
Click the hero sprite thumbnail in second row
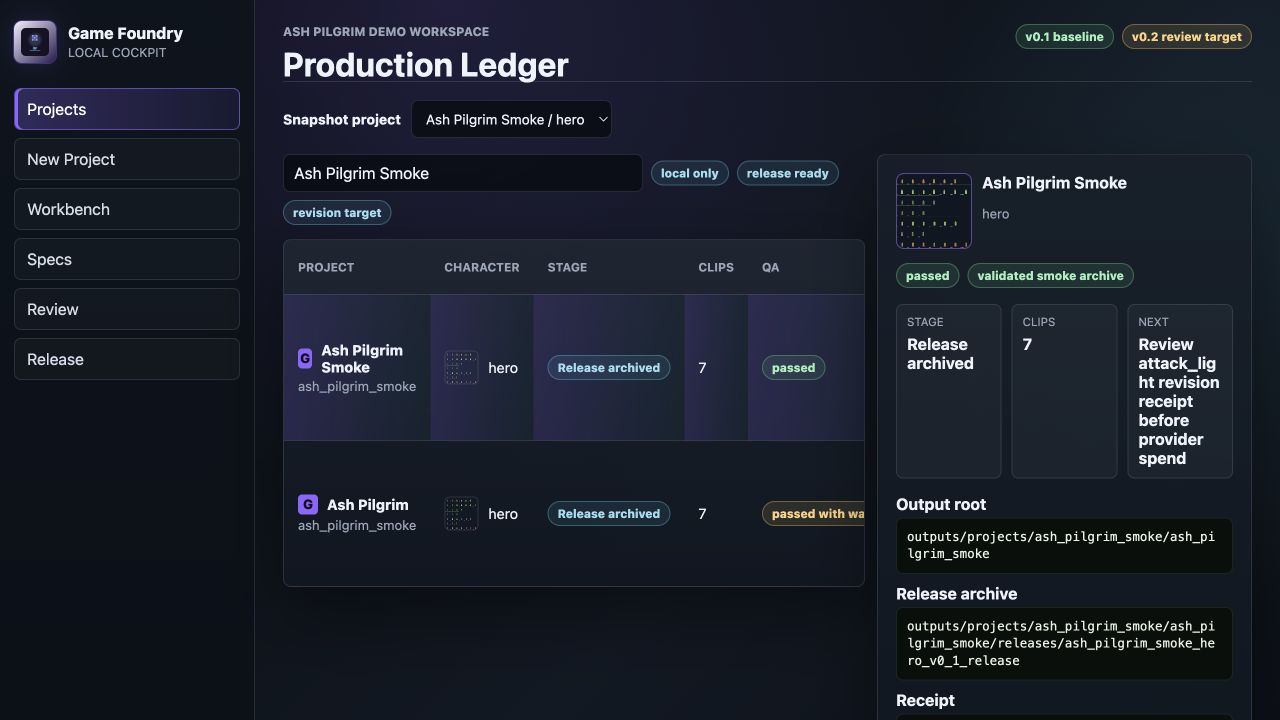point(461,513)
